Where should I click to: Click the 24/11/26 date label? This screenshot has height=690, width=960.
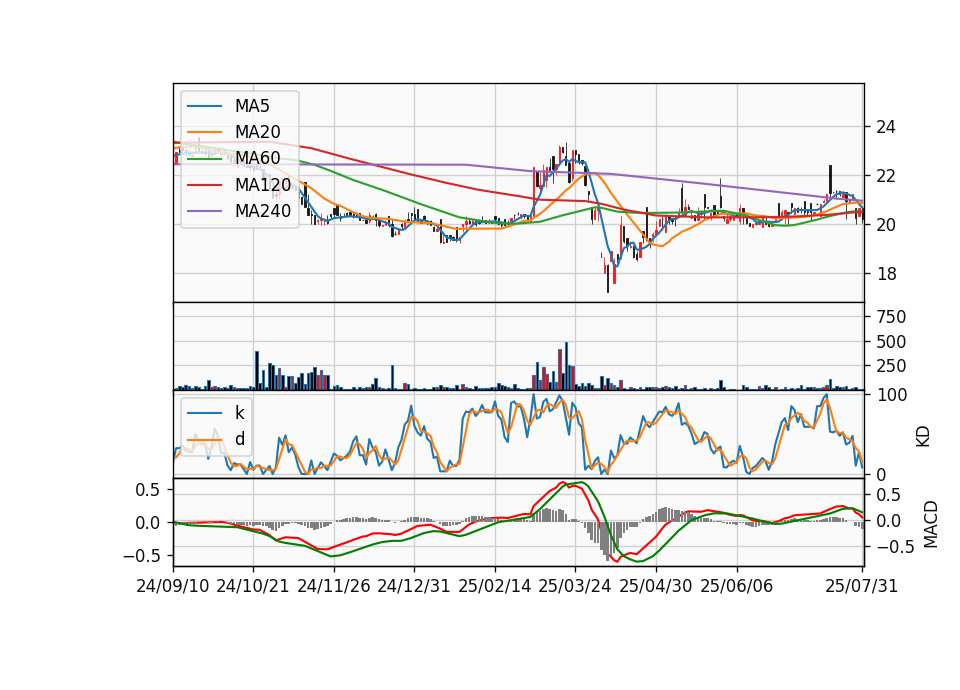(334, 586)
